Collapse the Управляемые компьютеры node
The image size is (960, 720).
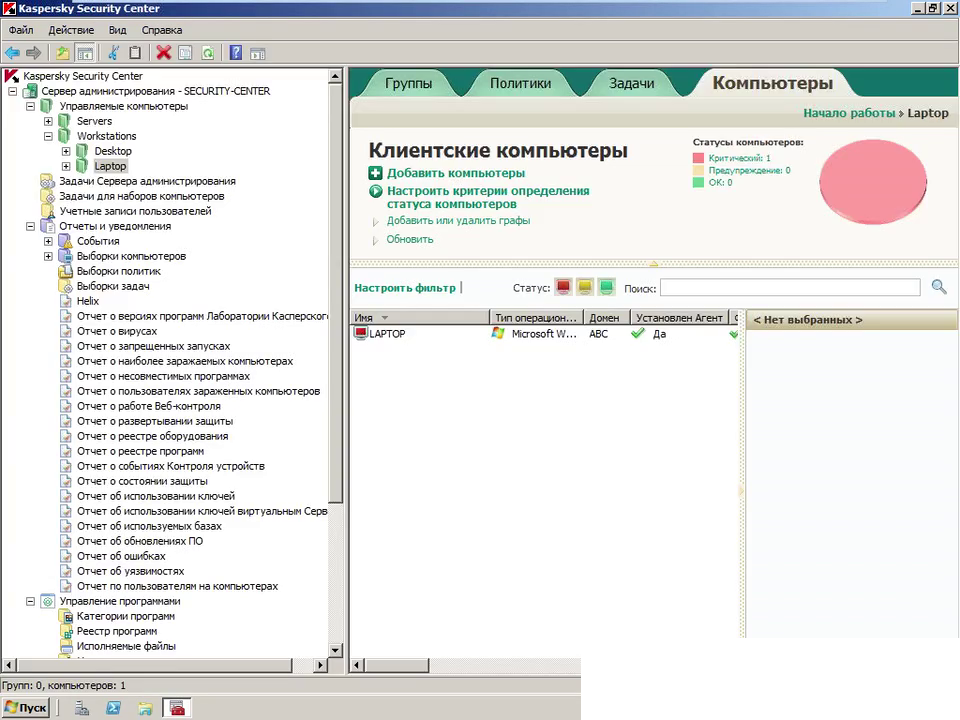click(x=30, y=106)
